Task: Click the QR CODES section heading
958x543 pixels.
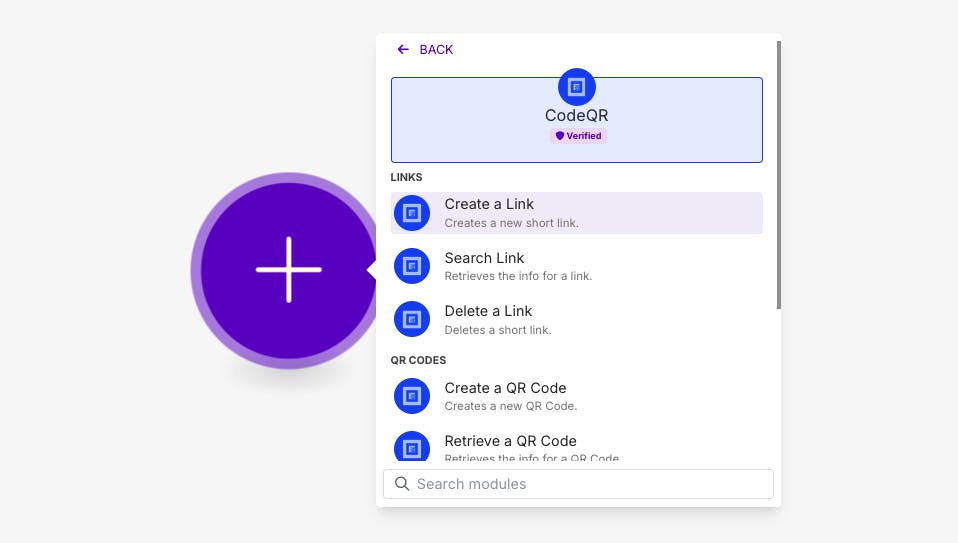Action: click(x=419, y=360)
